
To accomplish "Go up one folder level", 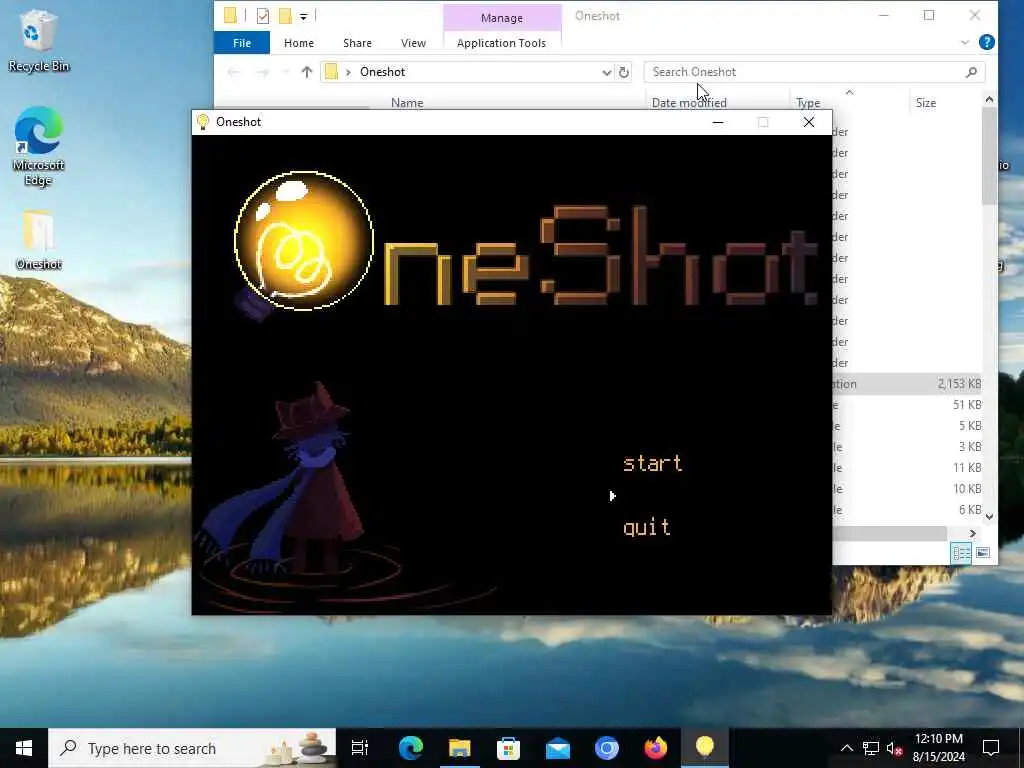I will pos(306,72).
